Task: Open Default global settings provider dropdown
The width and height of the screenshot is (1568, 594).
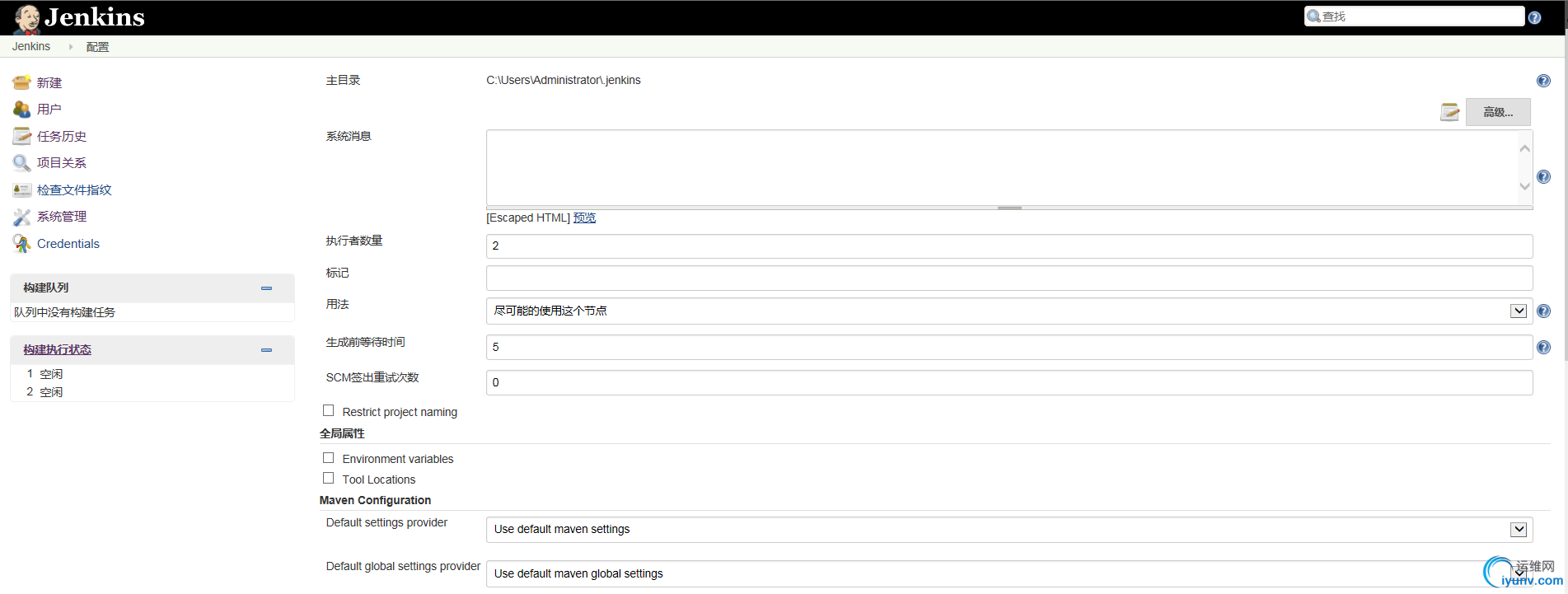Action: [1009, 573]
